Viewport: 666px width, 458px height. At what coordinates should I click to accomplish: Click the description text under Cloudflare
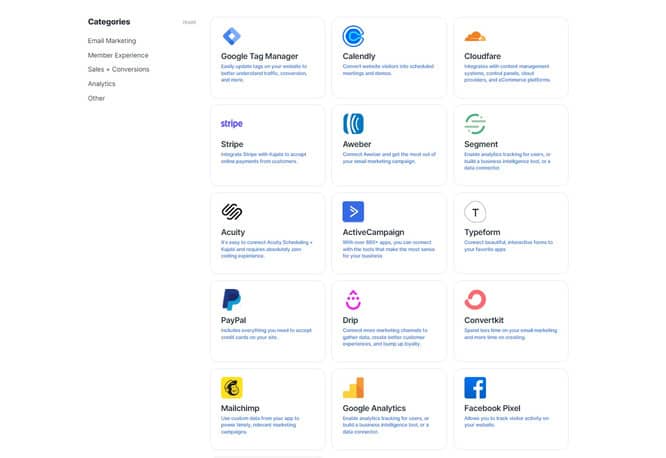[x=507, y=73]
